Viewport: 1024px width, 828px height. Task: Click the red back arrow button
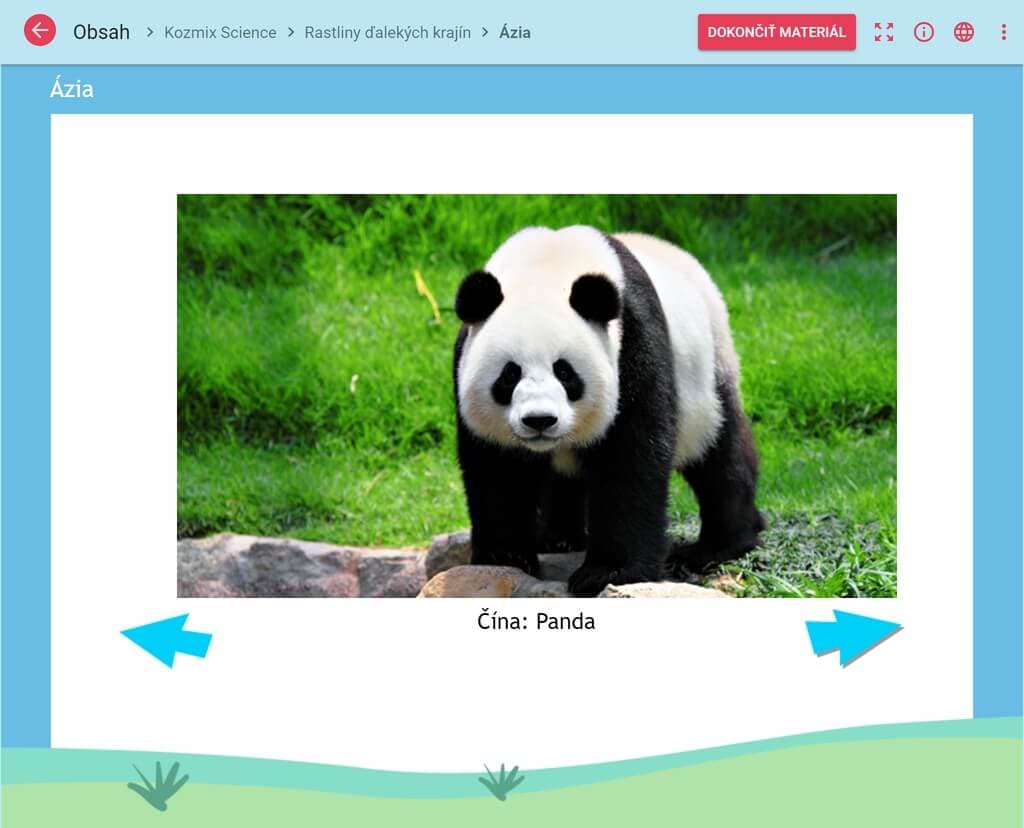coord(40,31)
